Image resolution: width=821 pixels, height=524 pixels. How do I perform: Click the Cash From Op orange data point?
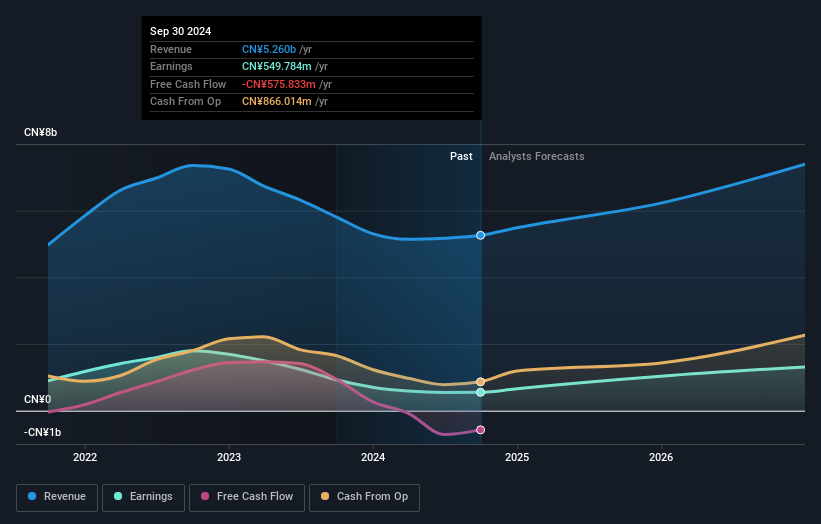tap(480, 382)
